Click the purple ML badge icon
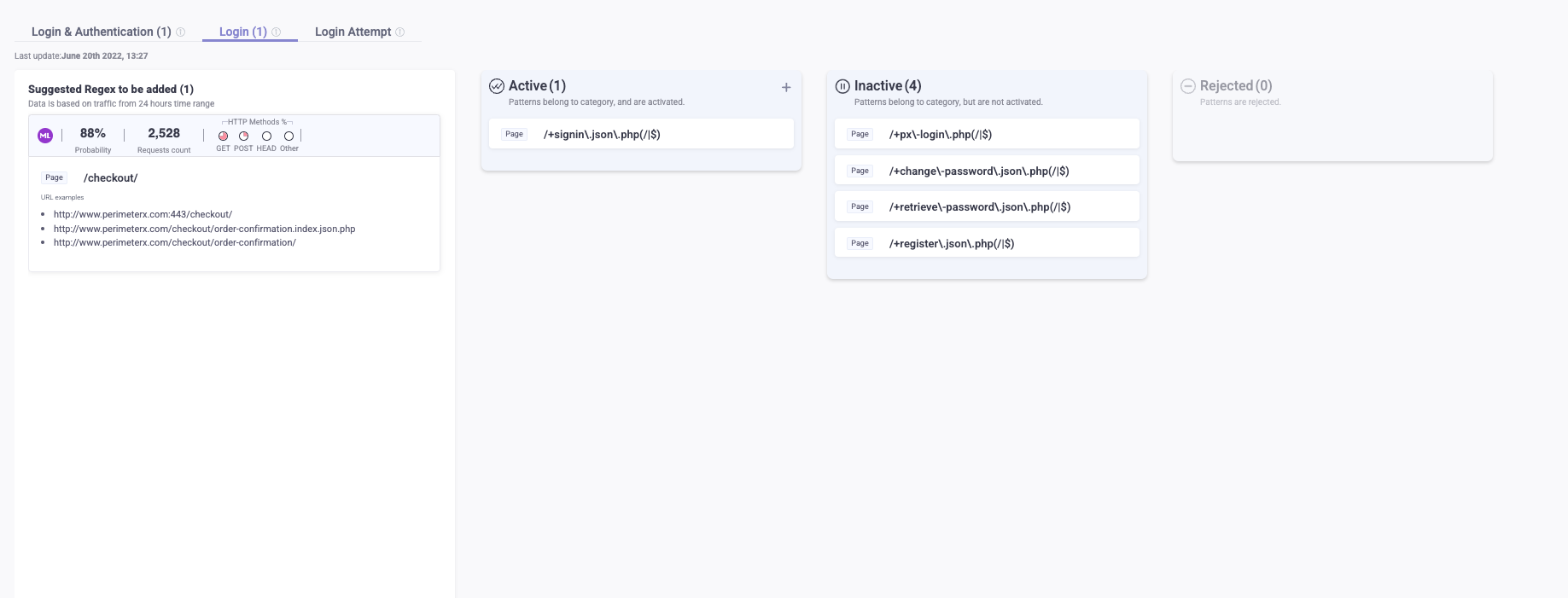Viewport: 1568px width, 598px height. pos(45,136)
